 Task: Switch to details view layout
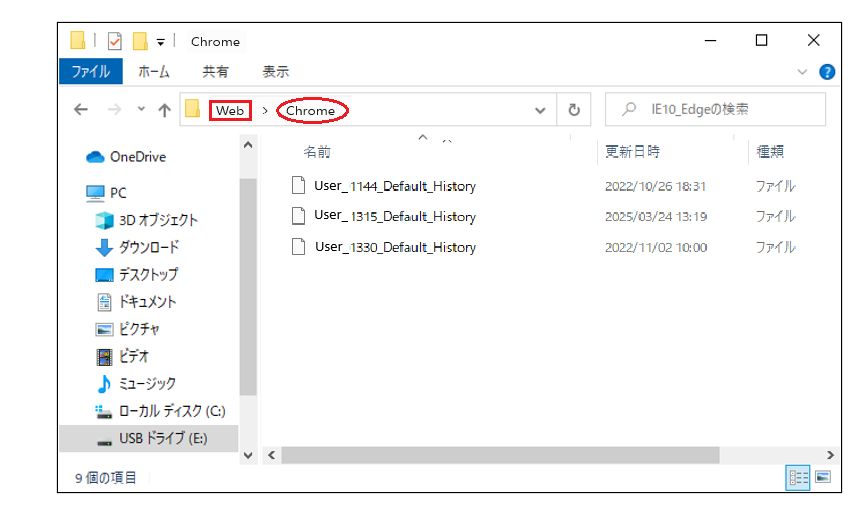click(797, 478)
